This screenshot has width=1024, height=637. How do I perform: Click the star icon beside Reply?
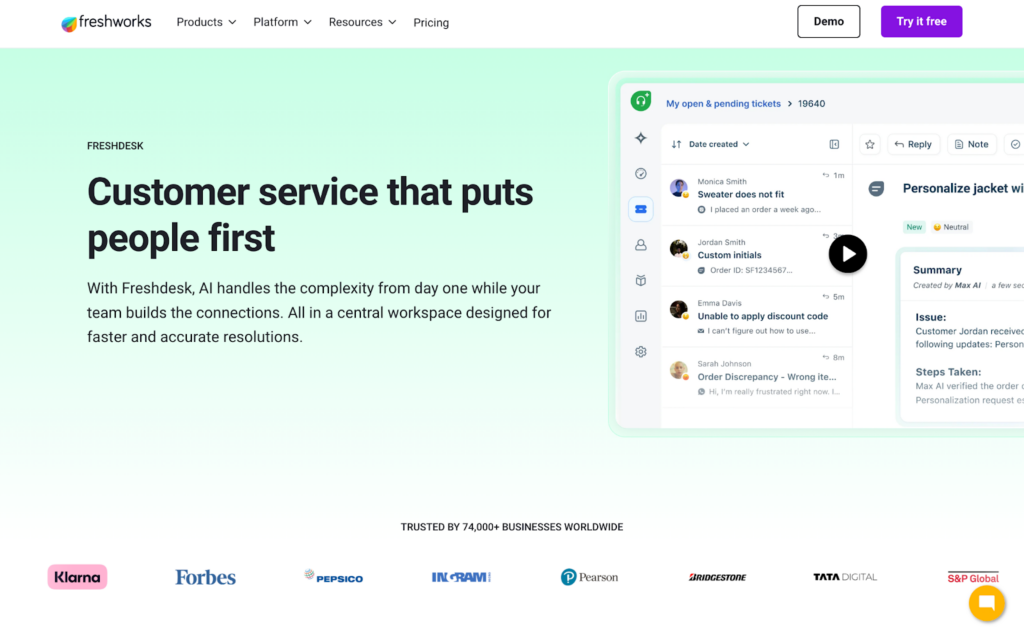click(x=870, y=144)
